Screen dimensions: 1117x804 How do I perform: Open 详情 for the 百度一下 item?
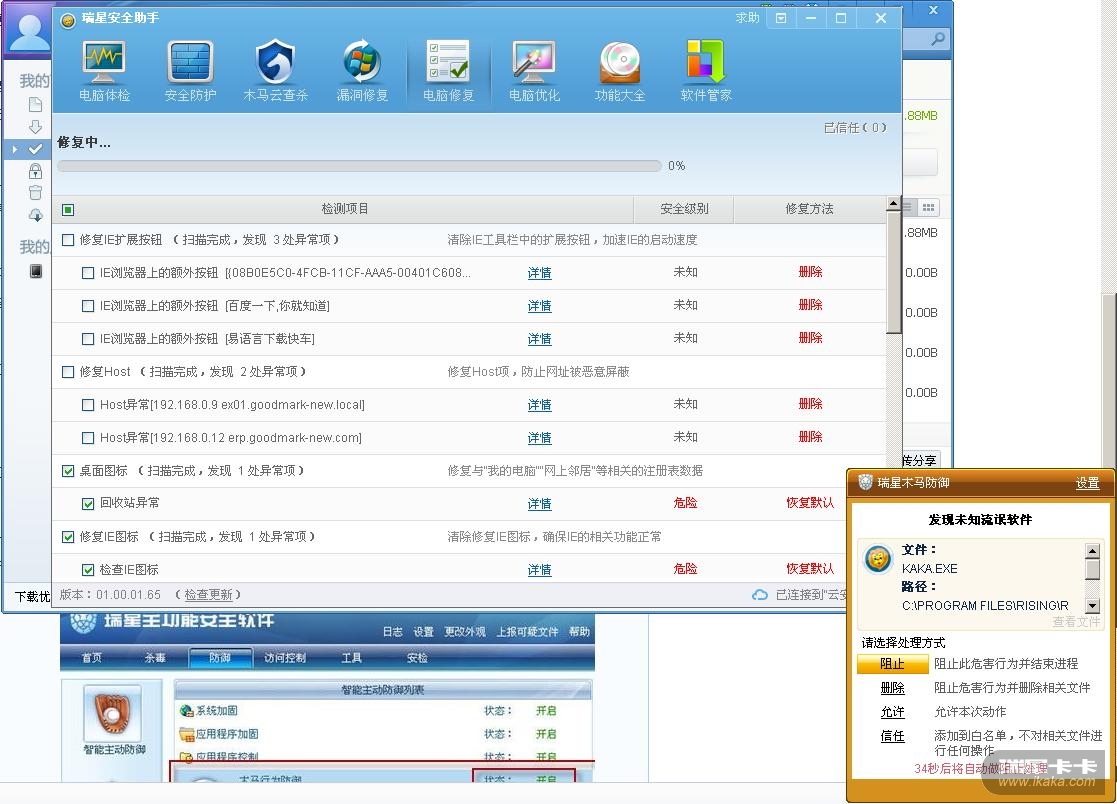[539, 306]
